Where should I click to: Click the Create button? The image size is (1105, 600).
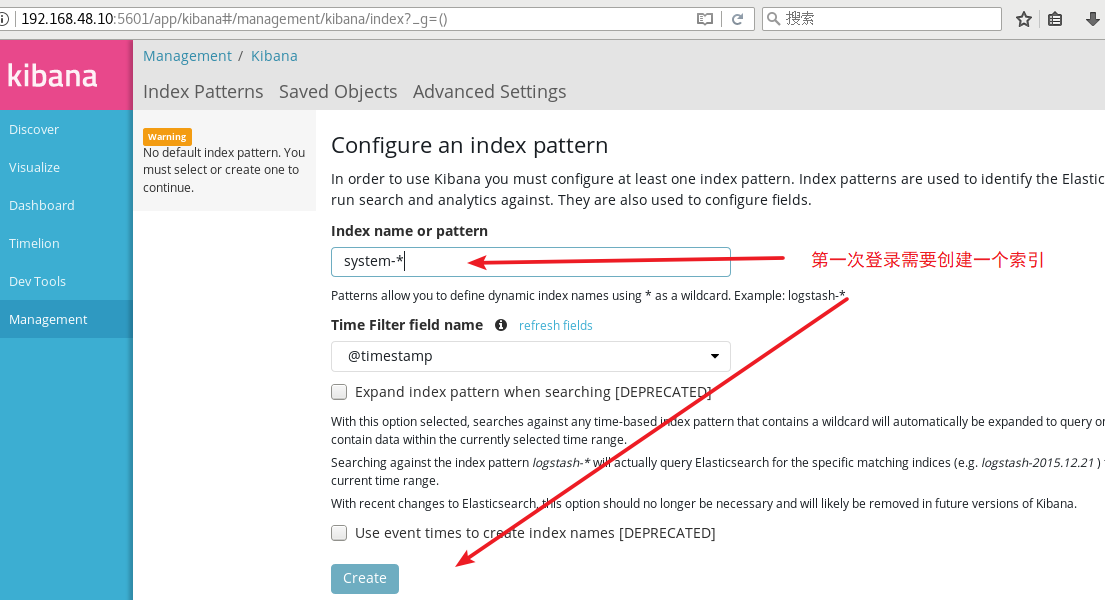pyautogui.click(x=365, y=578)
